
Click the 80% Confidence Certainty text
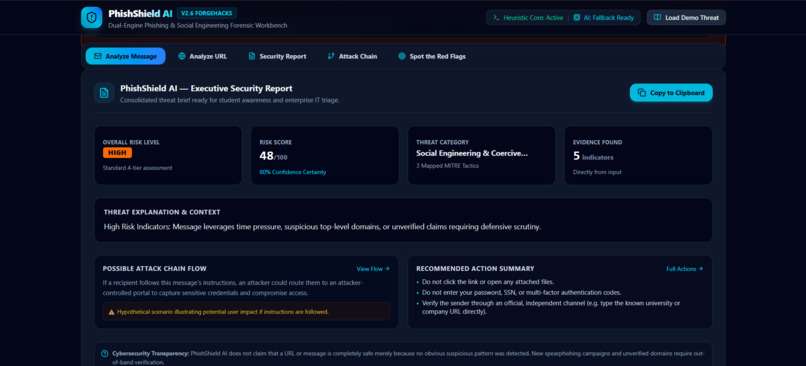pyautogui.click(x=292, y=172)
